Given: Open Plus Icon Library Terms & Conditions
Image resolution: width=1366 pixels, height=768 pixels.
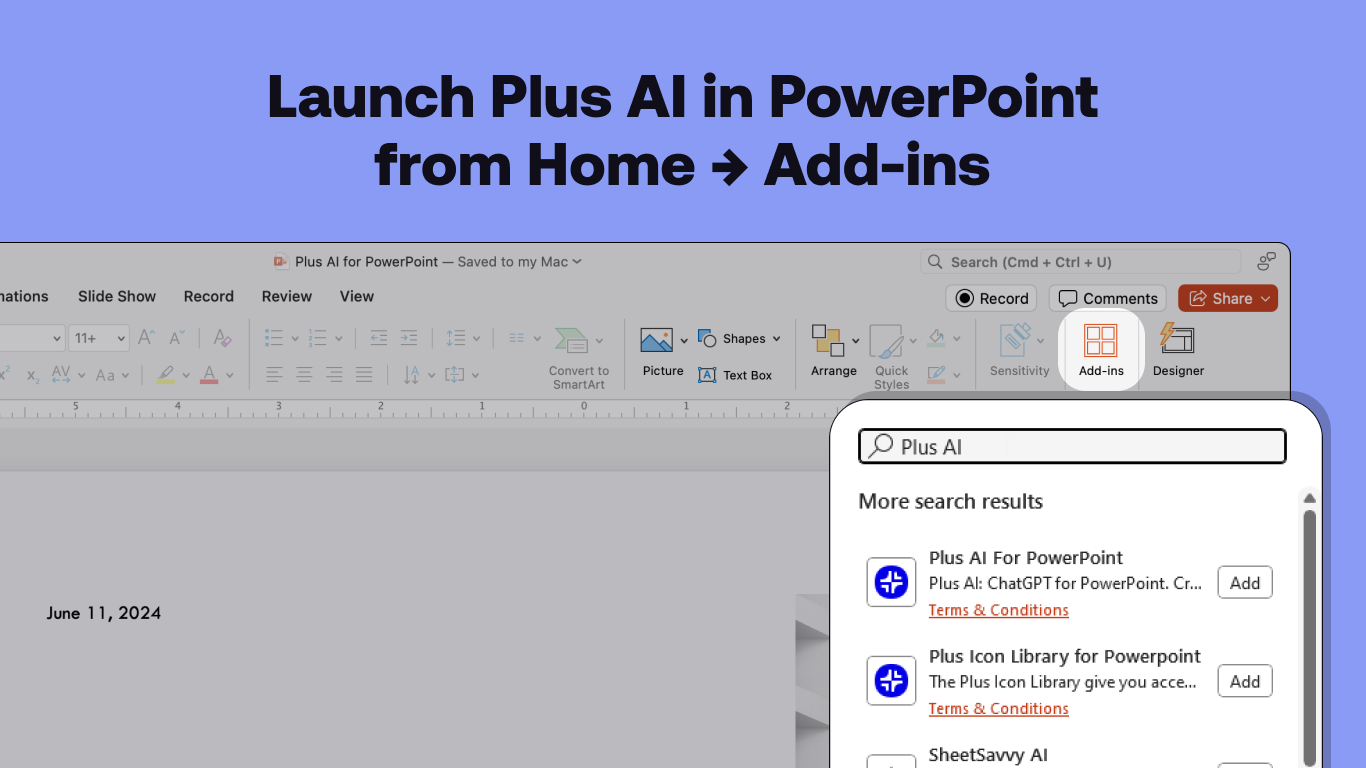Looking at the screenshot, I should coord(998,708).
